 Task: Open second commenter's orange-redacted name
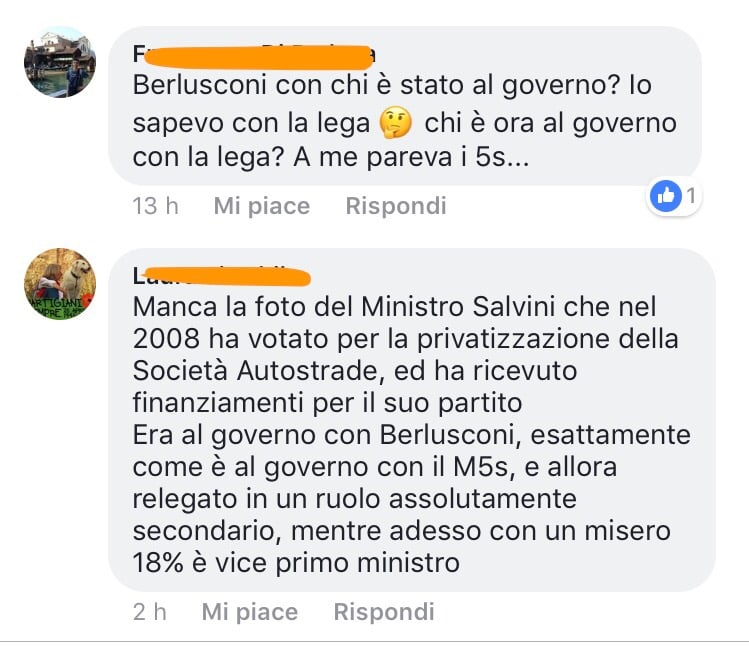[x=222, y=276]
